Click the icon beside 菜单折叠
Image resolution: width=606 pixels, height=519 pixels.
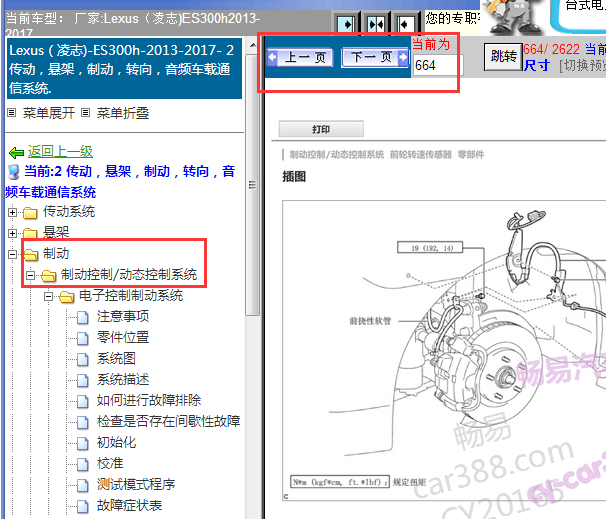coord(85,113)
